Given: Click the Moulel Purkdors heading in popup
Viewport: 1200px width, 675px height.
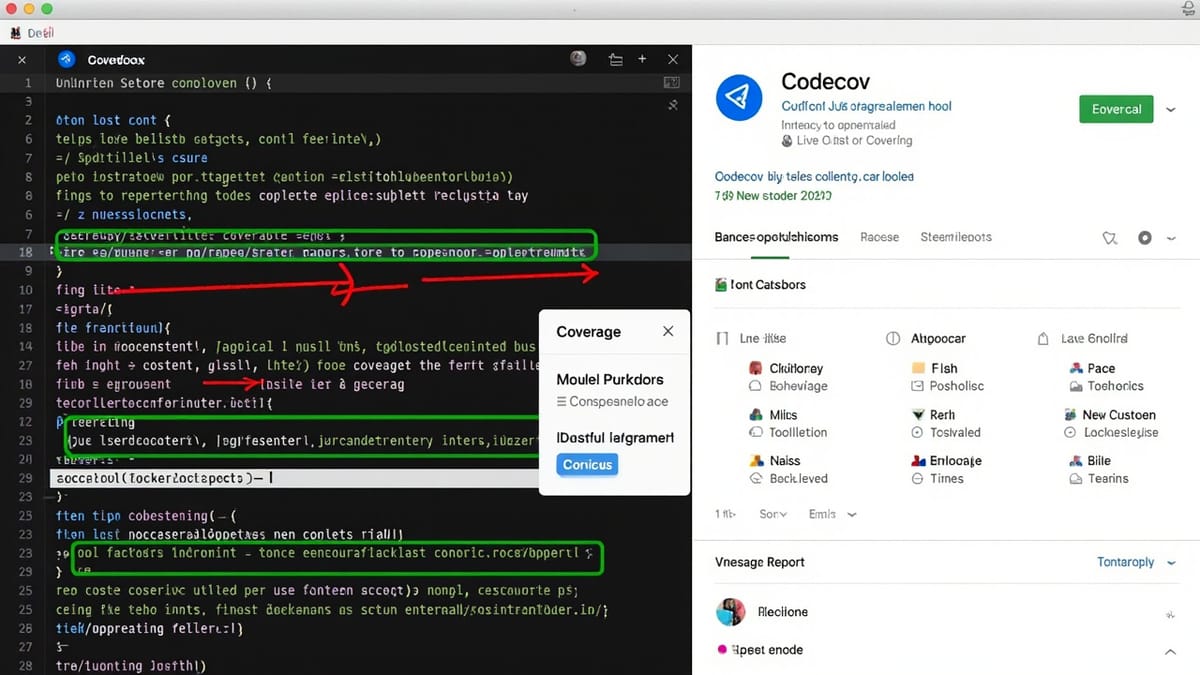Looking at the screenshot, I should [x=610, y=380].
